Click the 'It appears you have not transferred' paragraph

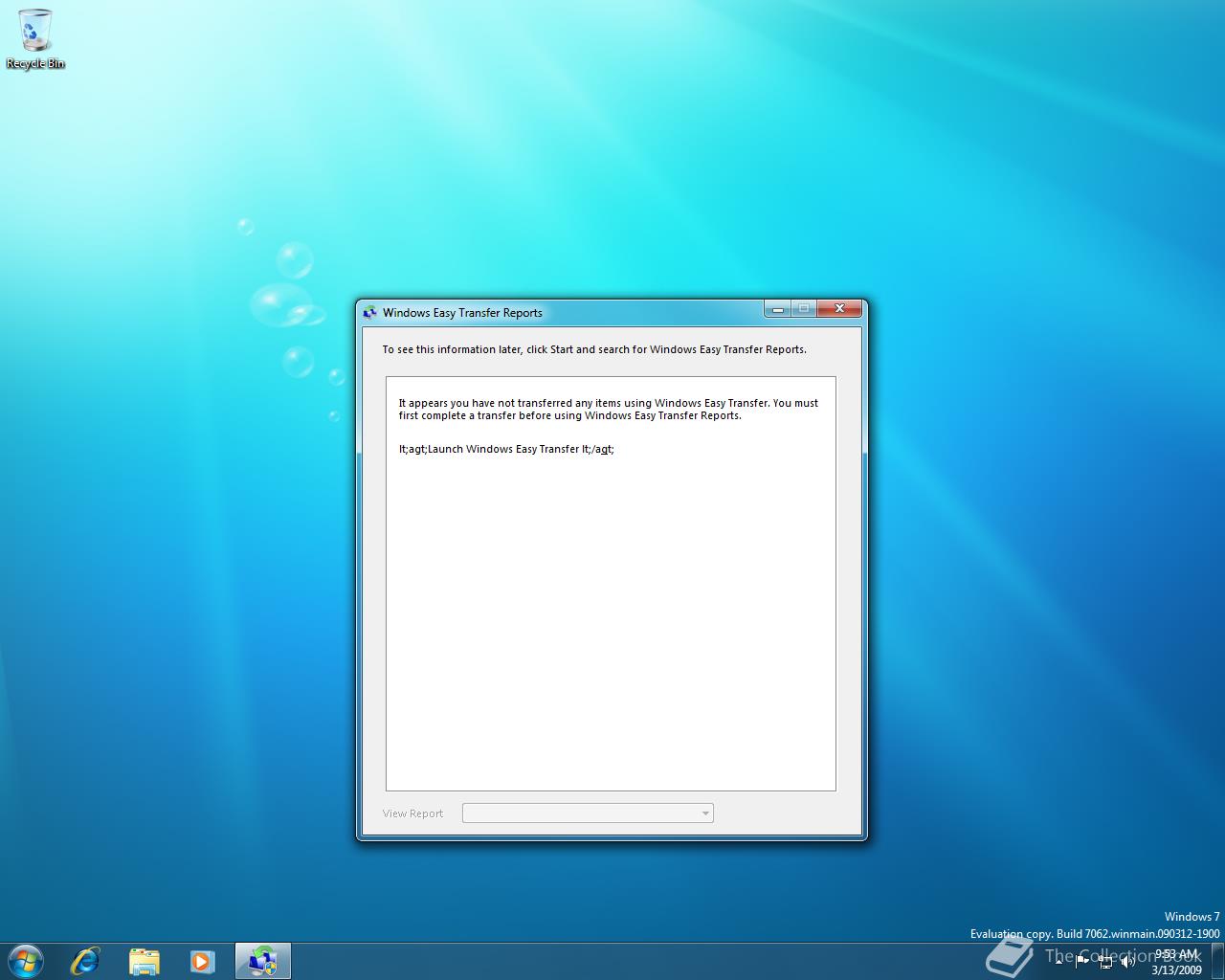tap(609, 410)
